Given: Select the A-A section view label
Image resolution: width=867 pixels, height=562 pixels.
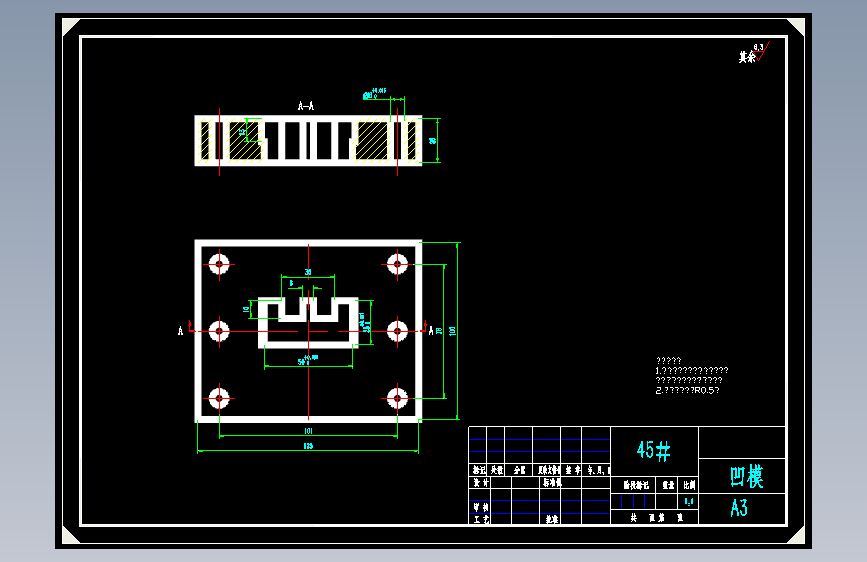Looking at the screenshot, I should coord(306,106).
